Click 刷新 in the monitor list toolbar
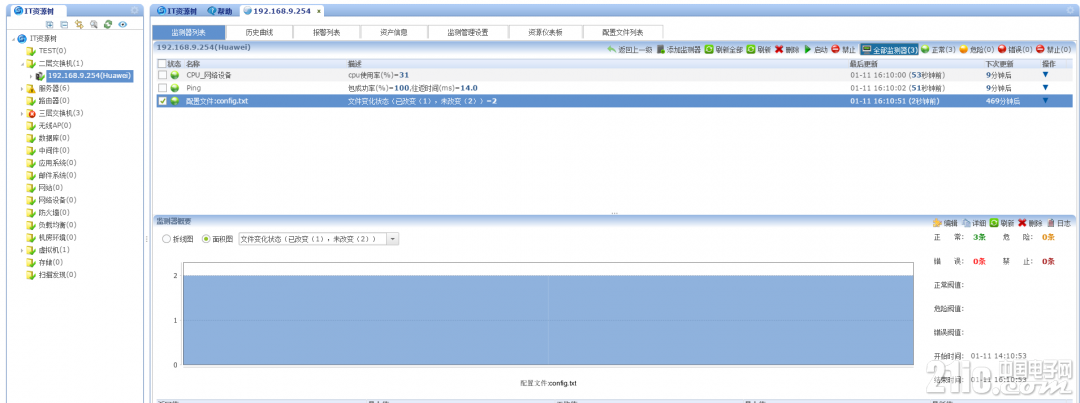Viewport: 1080px width, 403px height. (758, 50)
